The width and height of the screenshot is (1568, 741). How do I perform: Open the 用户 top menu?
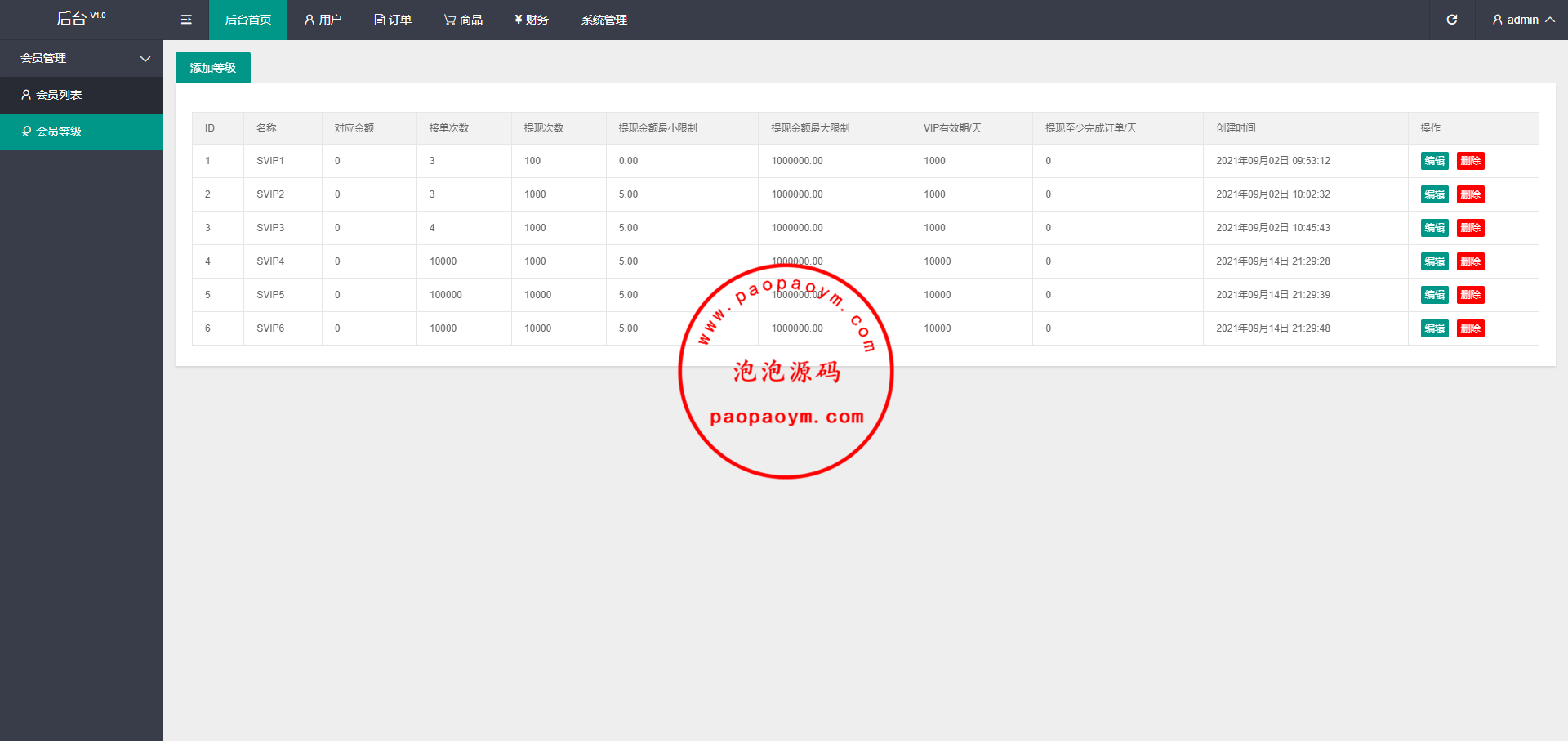tap(323, 20)
